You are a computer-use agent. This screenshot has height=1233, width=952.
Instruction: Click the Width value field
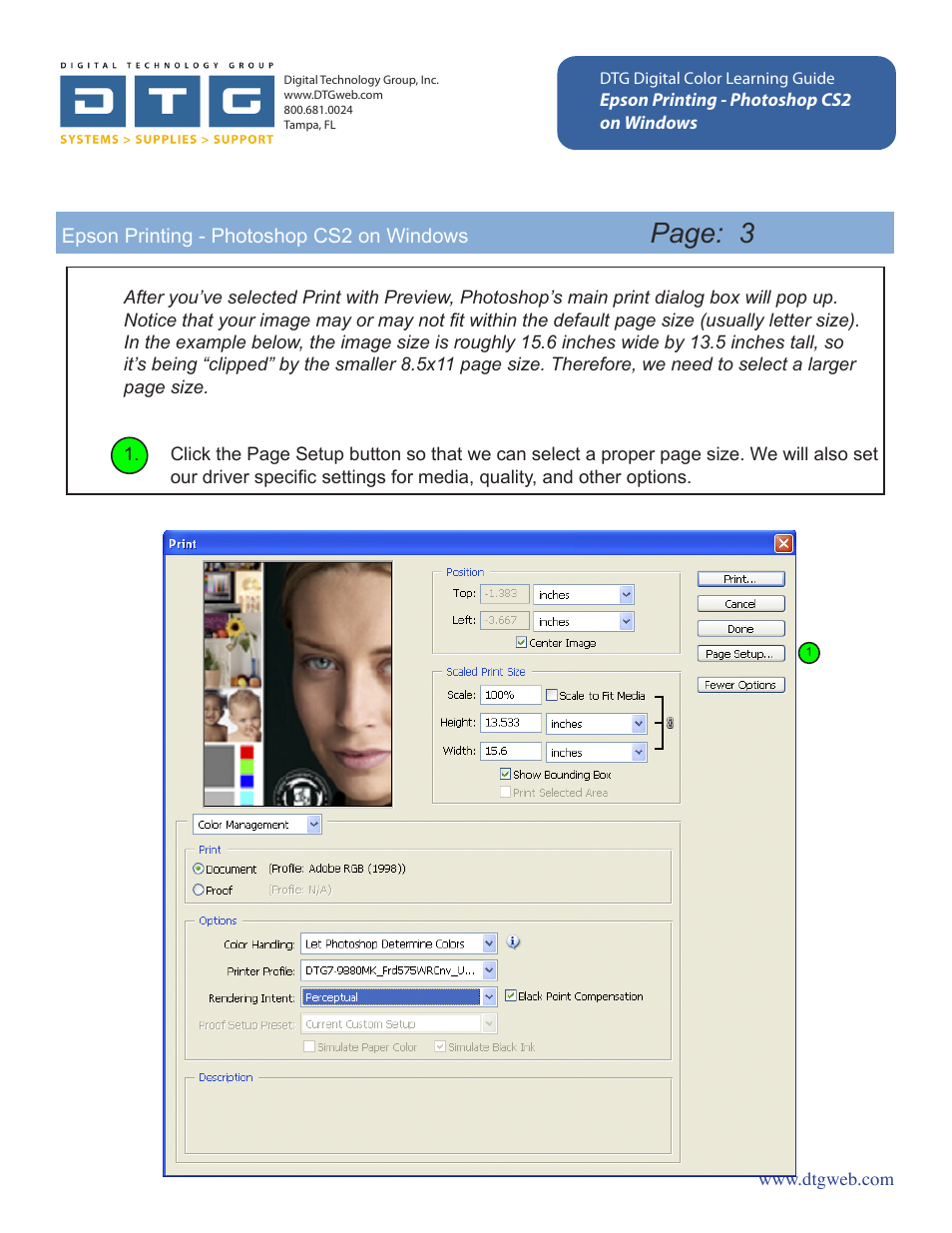510,751
